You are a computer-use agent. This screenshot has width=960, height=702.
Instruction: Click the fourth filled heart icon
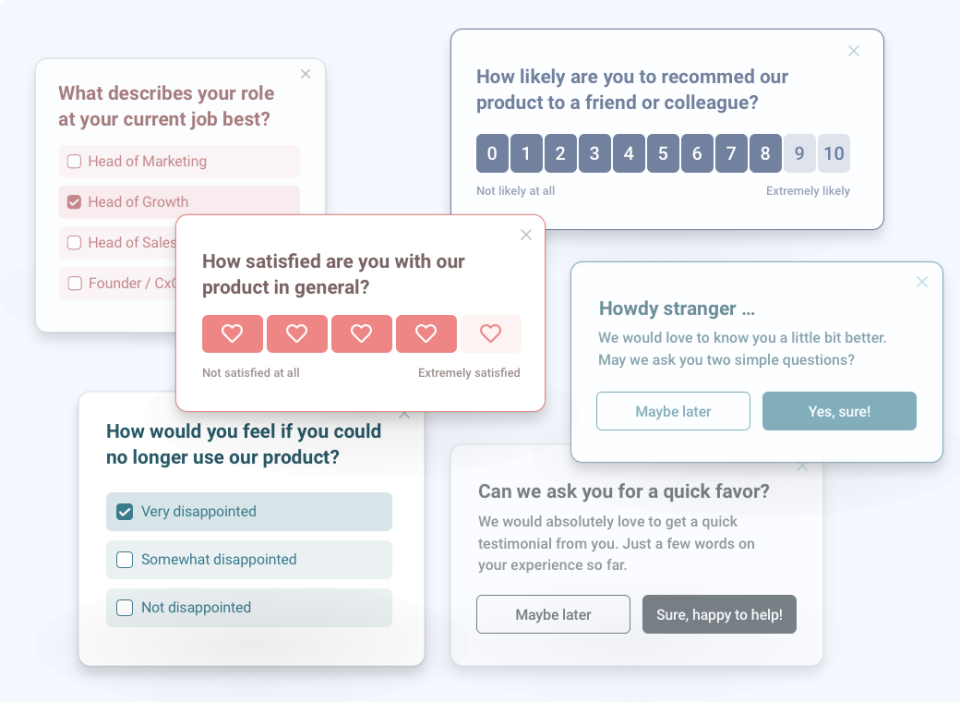point(426,334)
